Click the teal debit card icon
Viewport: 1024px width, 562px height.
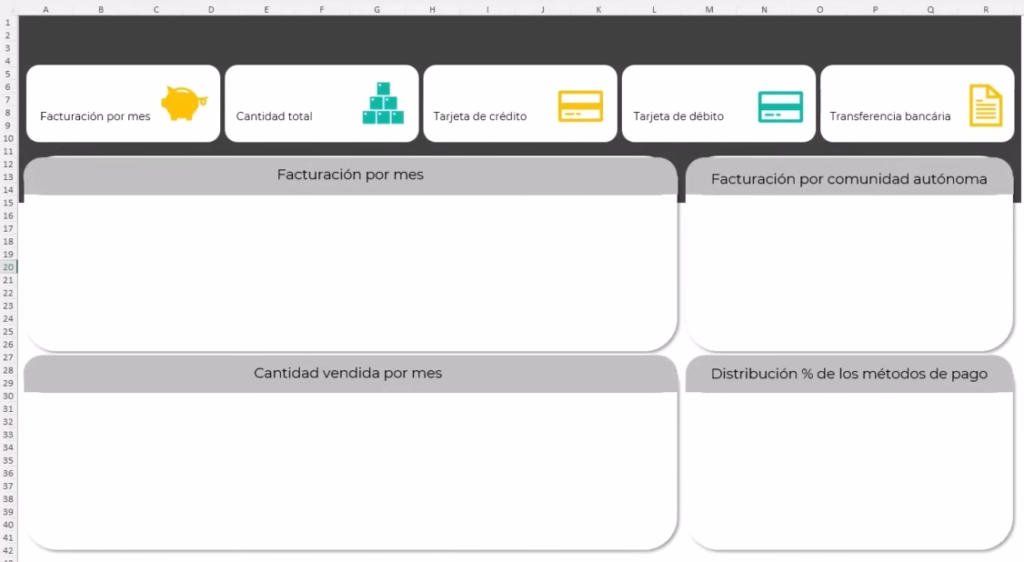(780, 107)
